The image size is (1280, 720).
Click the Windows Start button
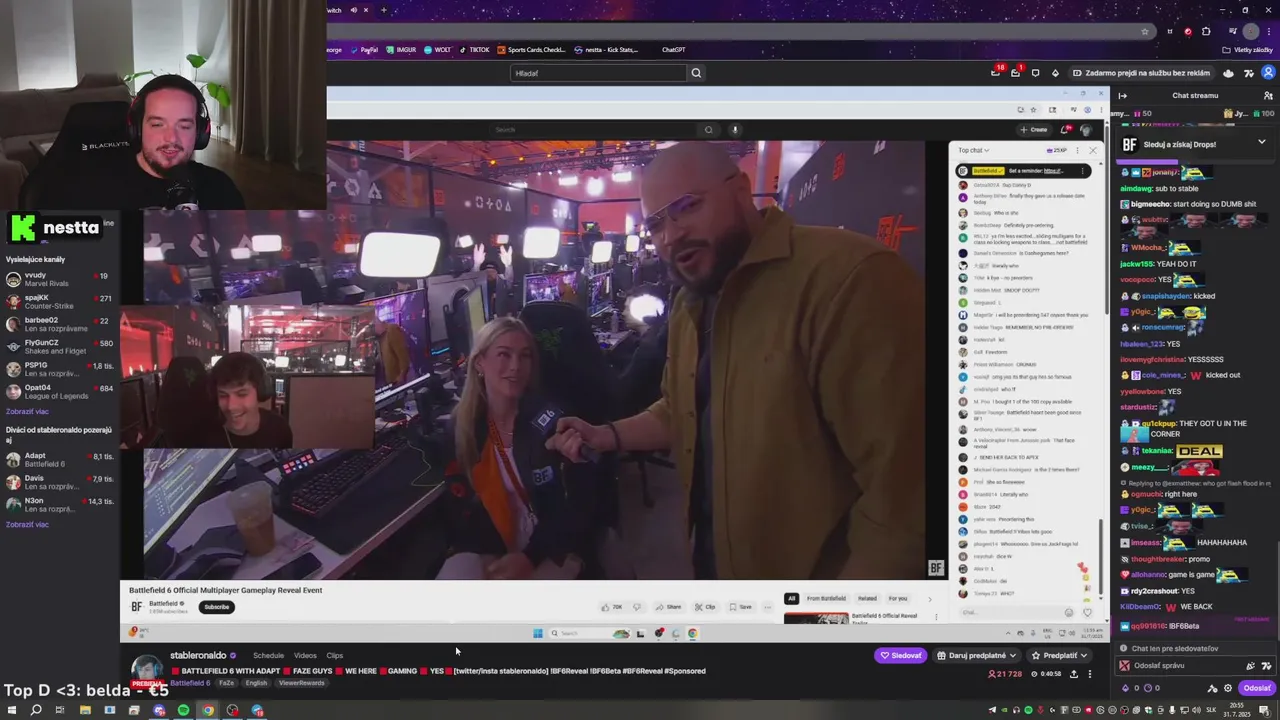pyautogui.click(x=11, y=710)
